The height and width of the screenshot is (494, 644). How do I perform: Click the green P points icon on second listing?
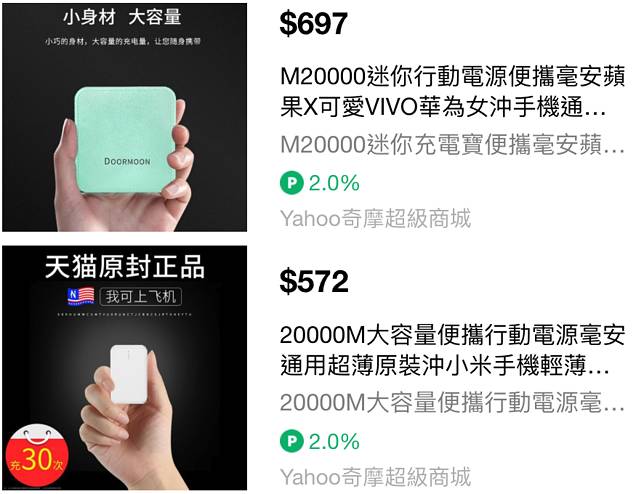point(292,441)
